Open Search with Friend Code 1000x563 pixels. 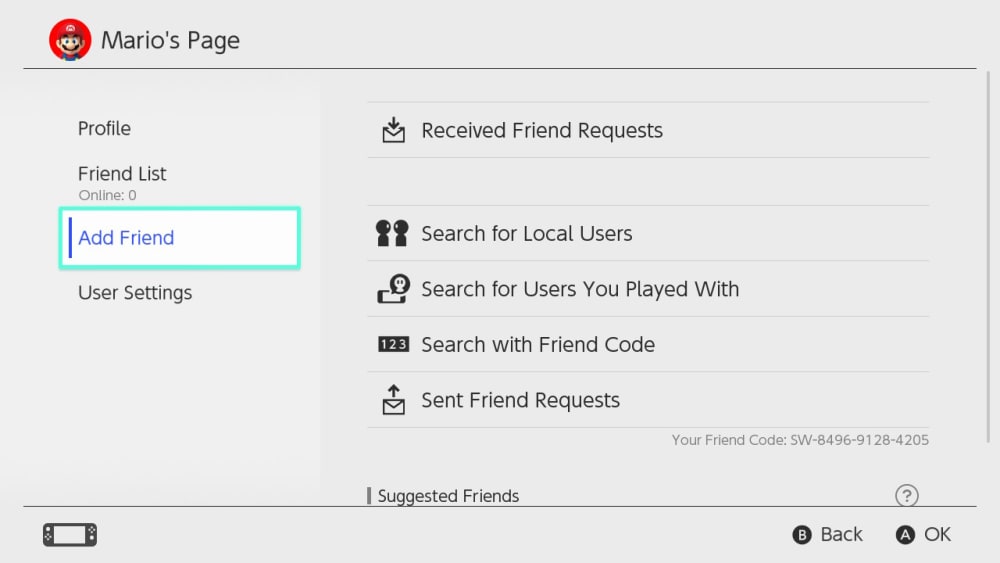point(538,344)
